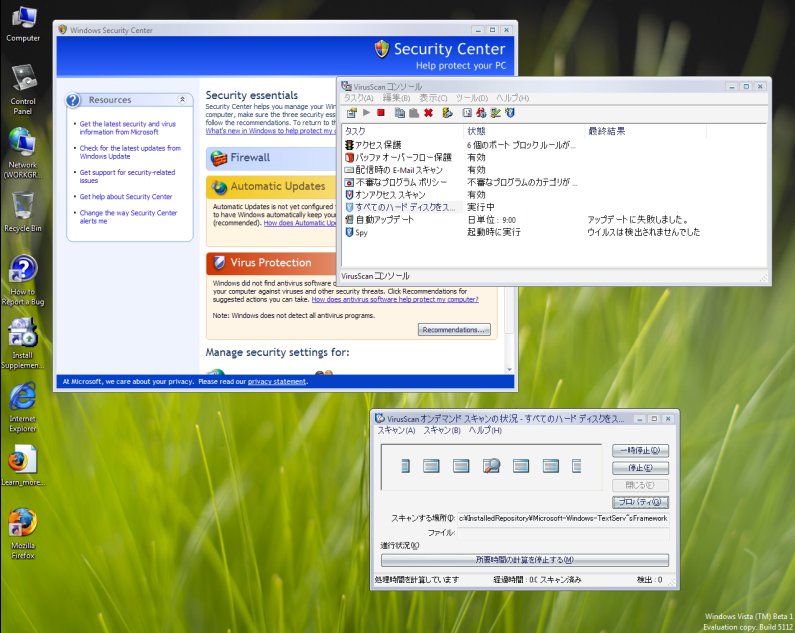Viewport: 795px width, 633px height.
Task: Open ツール(D) menu in VirusScan console
Action: (x=472, y=98)
